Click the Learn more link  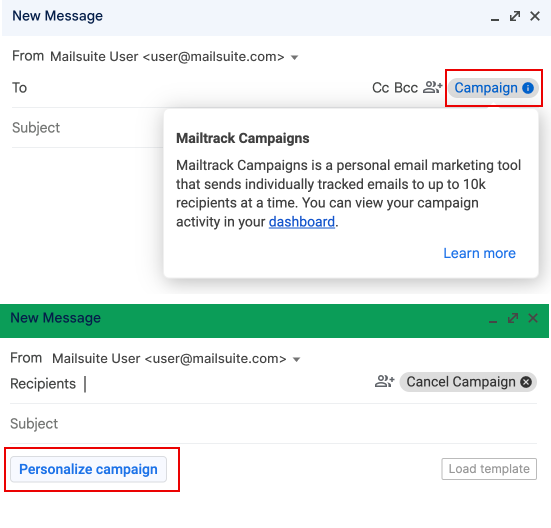[479, 253]
